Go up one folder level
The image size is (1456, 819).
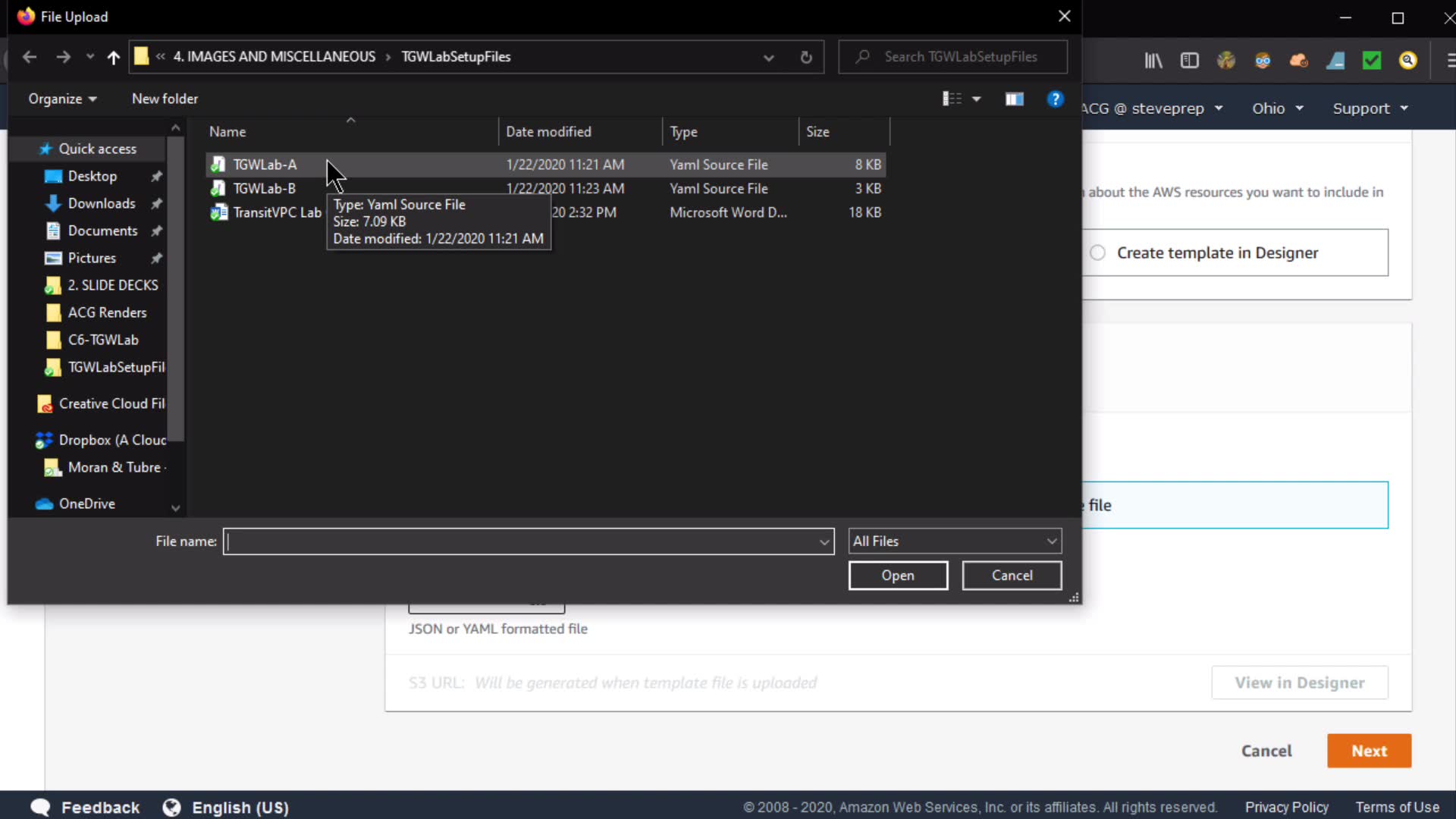[x=114, y=57]
